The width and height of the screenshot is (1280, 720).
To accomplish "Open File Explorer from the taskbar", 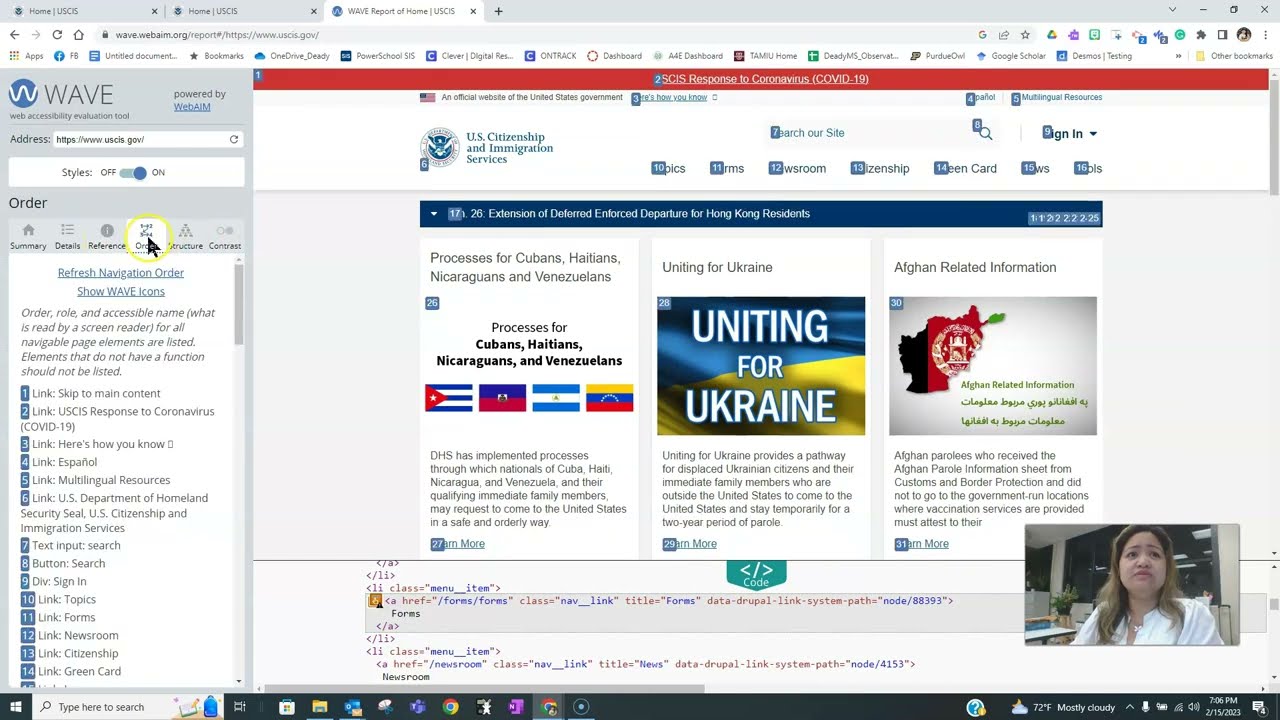I will pos(320,707).
